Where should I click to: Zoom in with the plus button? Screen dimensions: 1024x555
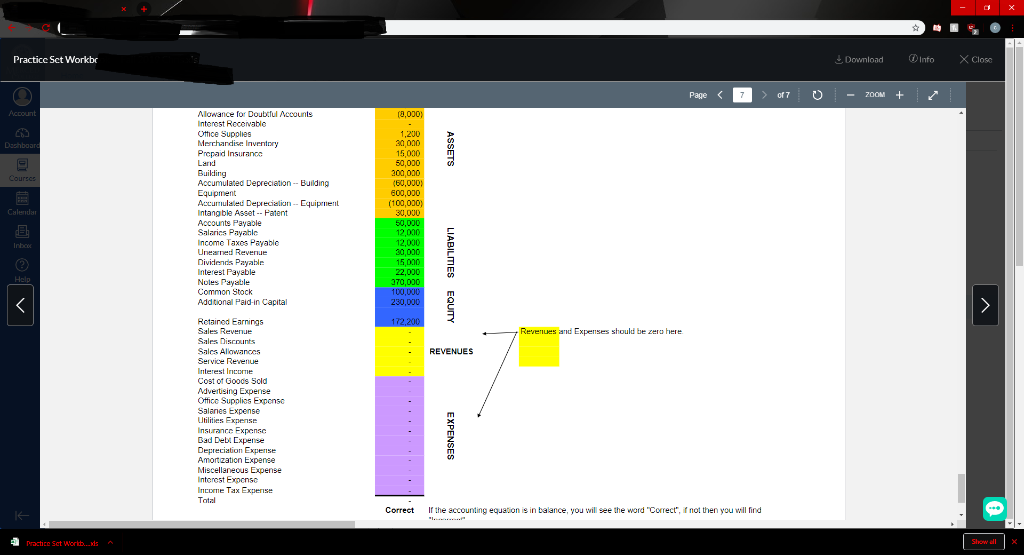point(899,95)
